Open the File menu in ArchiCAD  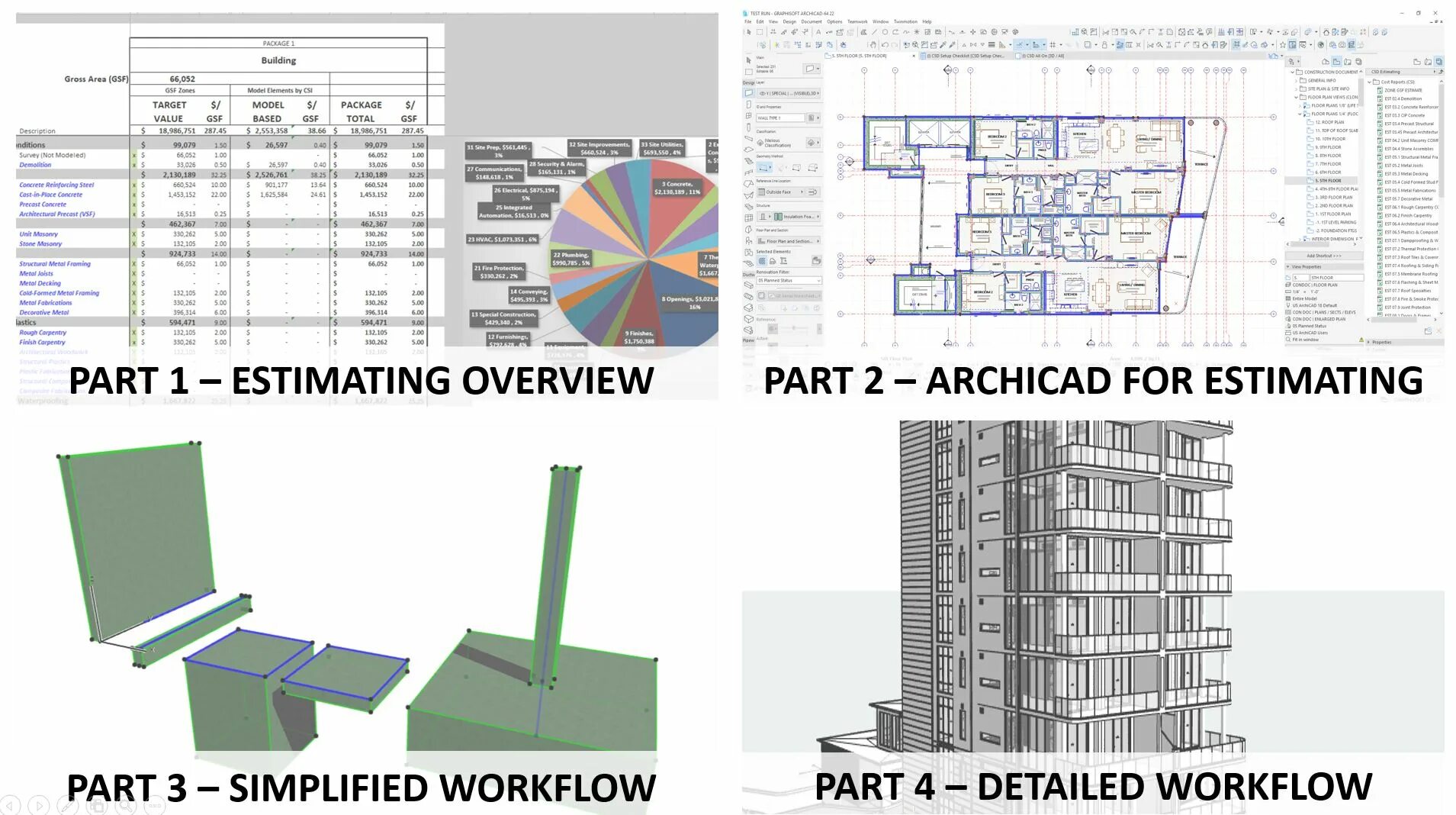point(747,21)
